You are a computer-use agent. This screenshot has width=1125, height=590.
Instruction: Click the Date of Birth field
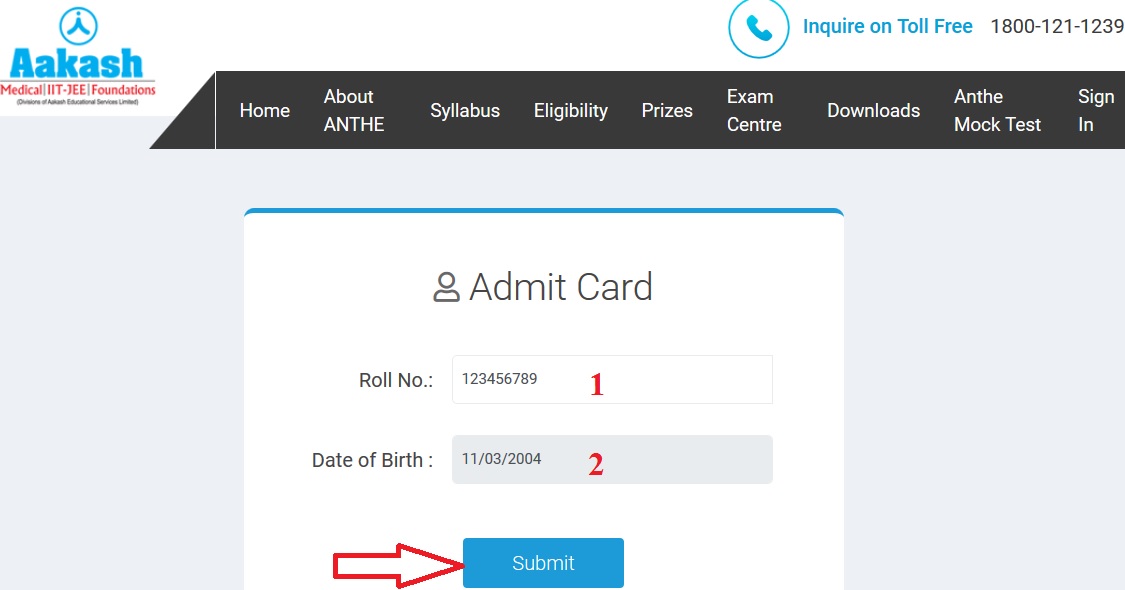[612, 460]
